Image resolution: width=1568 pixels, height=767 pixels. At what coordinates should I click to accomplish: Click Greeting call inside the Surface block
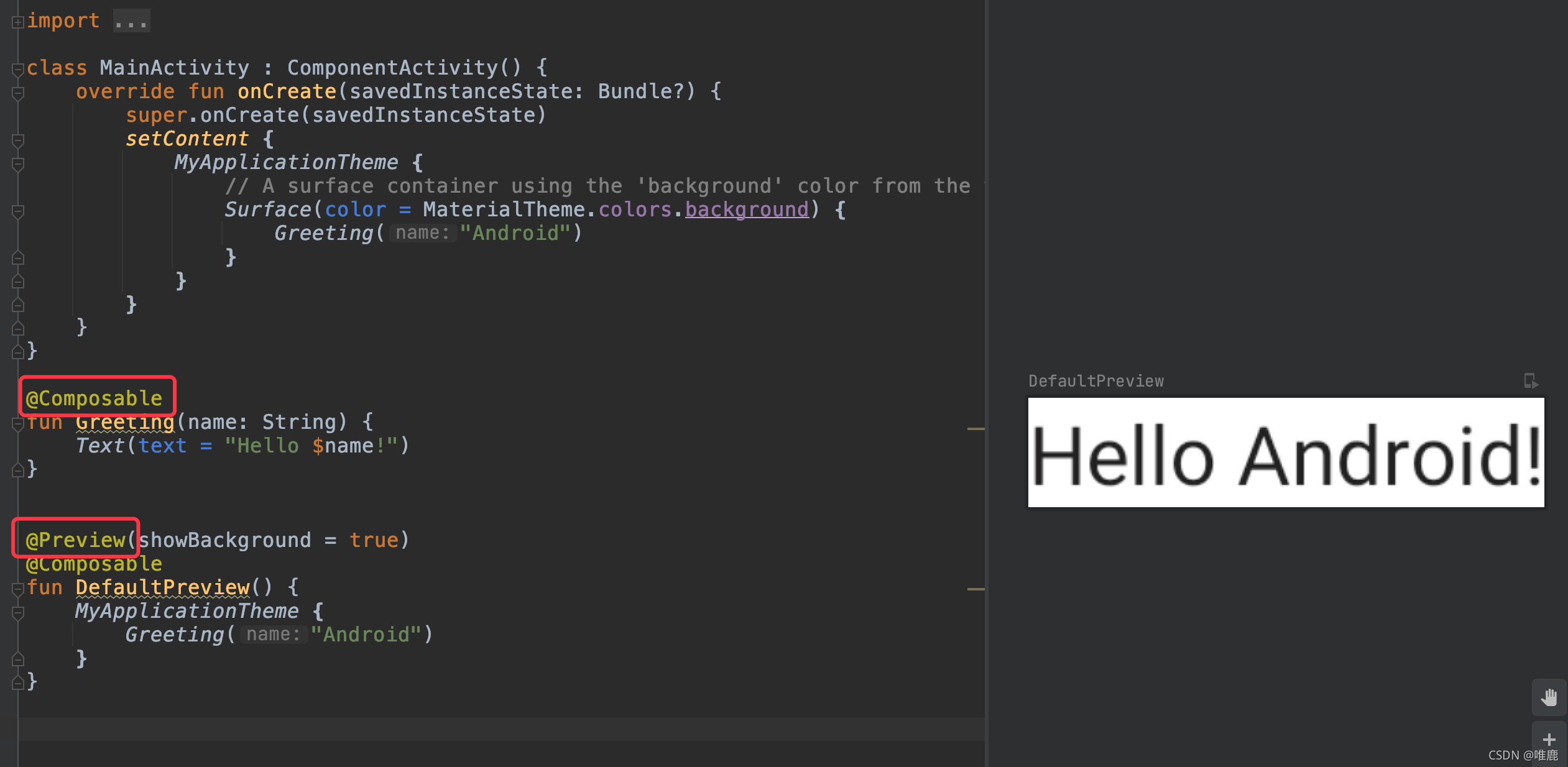tap(323, 233)
